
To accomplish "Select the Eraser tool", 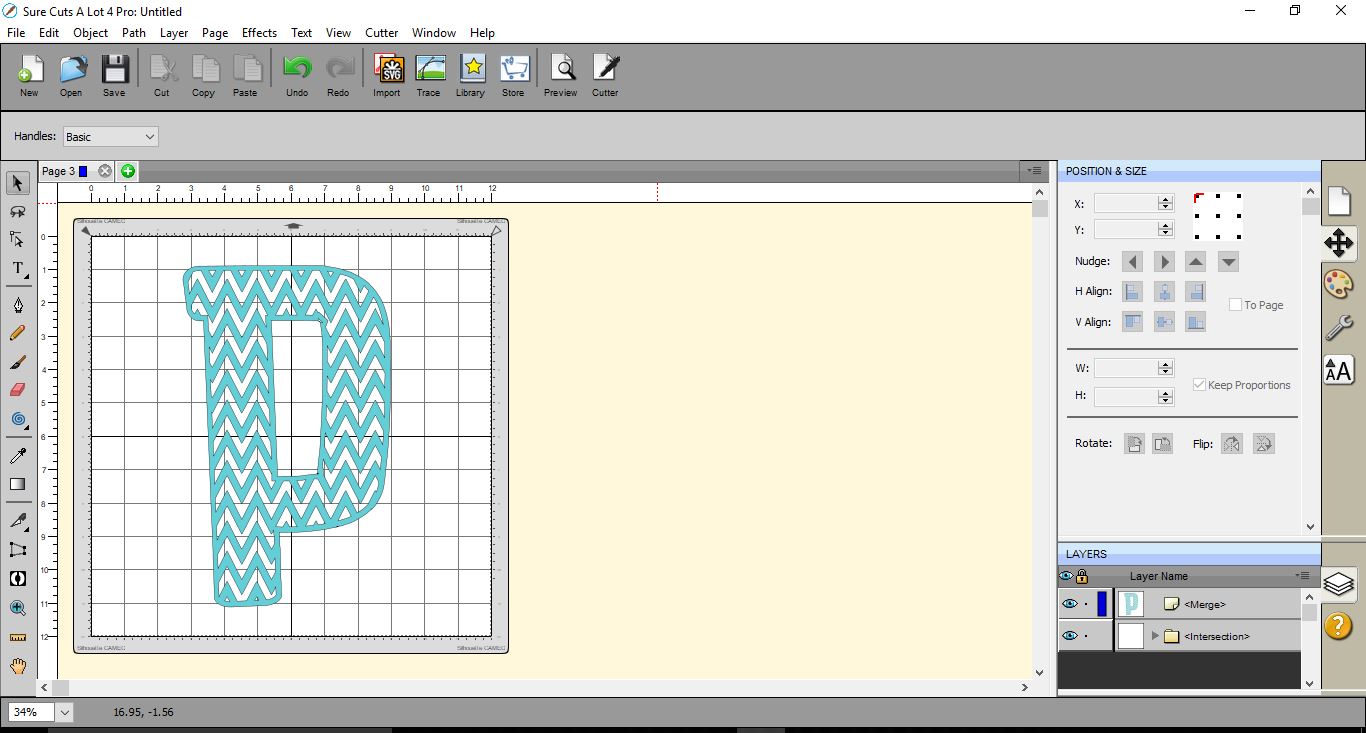I will [x=18, y=390].
